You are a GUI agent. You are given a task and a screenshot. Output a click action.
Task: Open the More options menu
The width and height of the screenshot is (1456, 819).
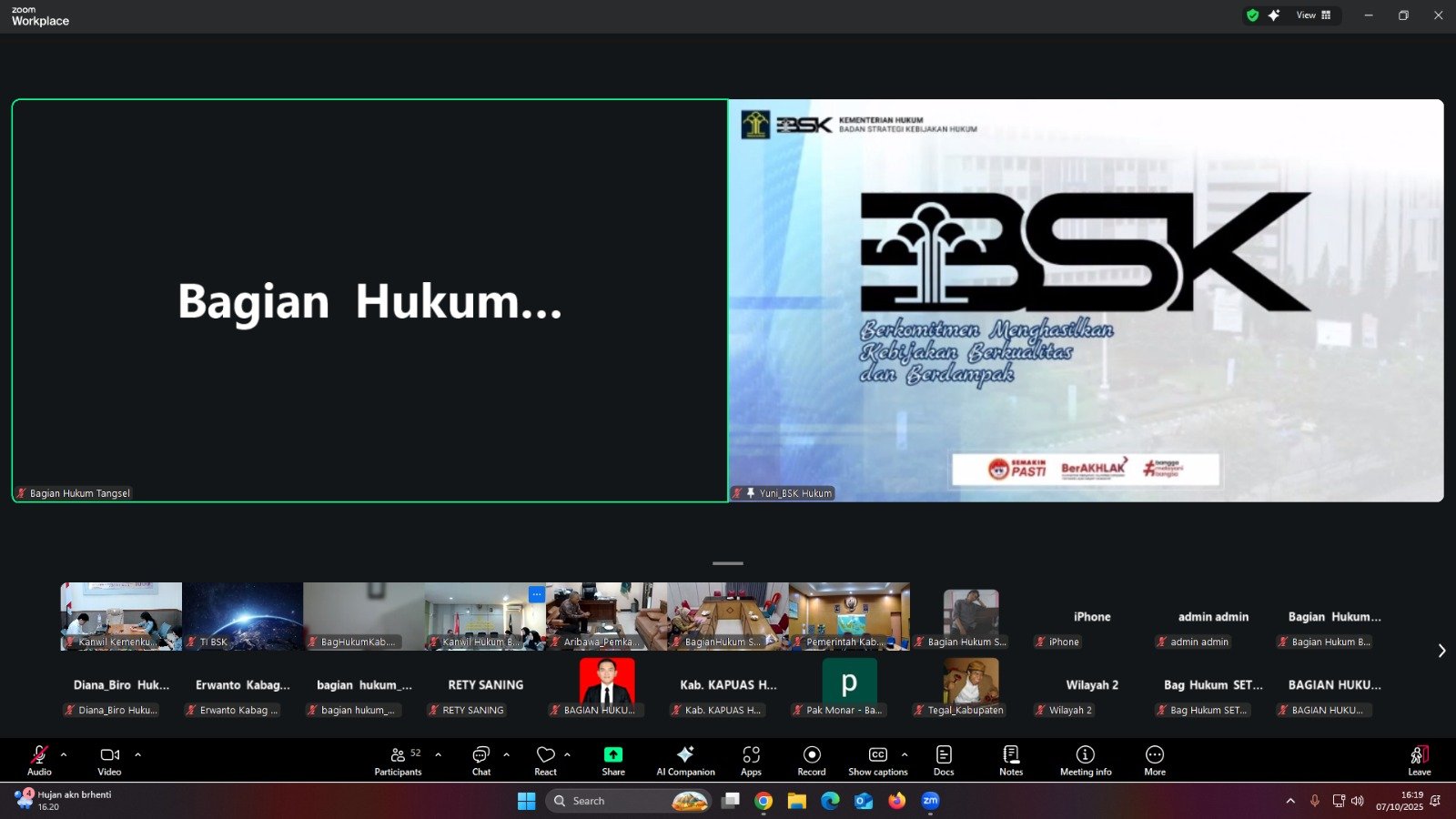point(1155,760)
